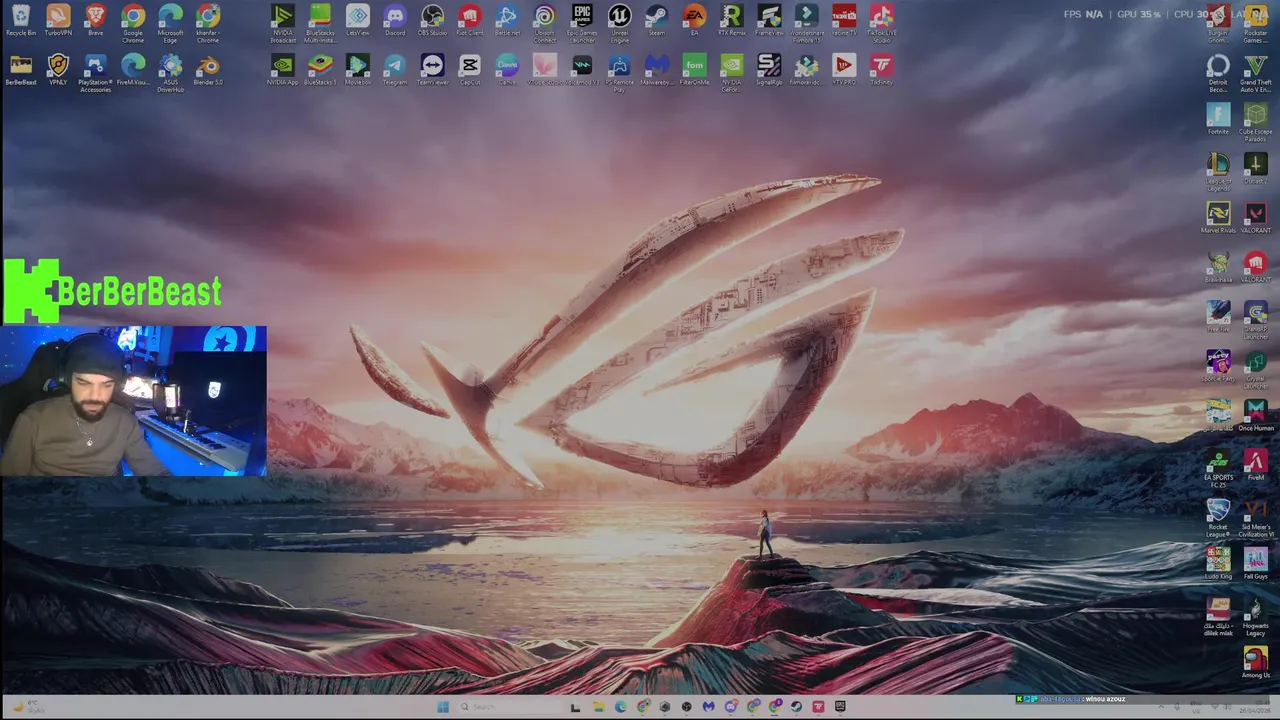Launch the EA app shortcut

pyautogui.click(x=694, y=20)
